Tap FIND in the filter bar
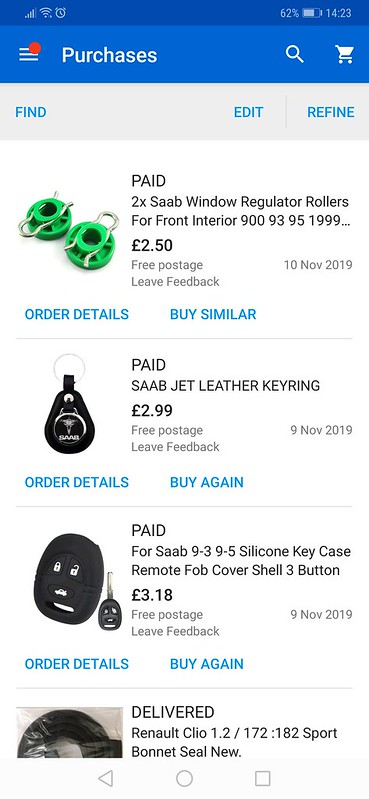The width and height of the screenshot is (369, 799). click(31, 112)
